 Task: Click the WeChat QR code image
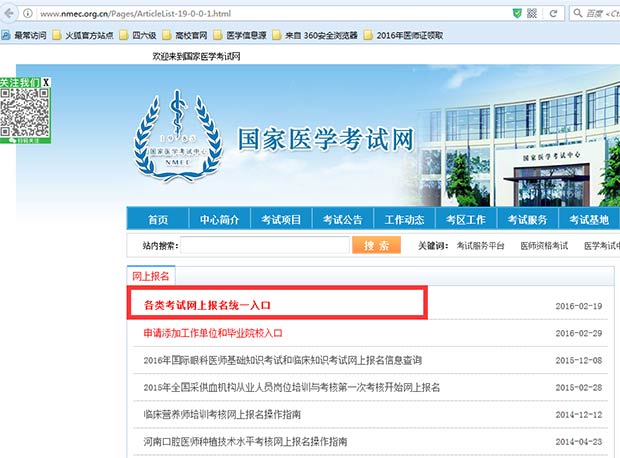coord(24,113)
